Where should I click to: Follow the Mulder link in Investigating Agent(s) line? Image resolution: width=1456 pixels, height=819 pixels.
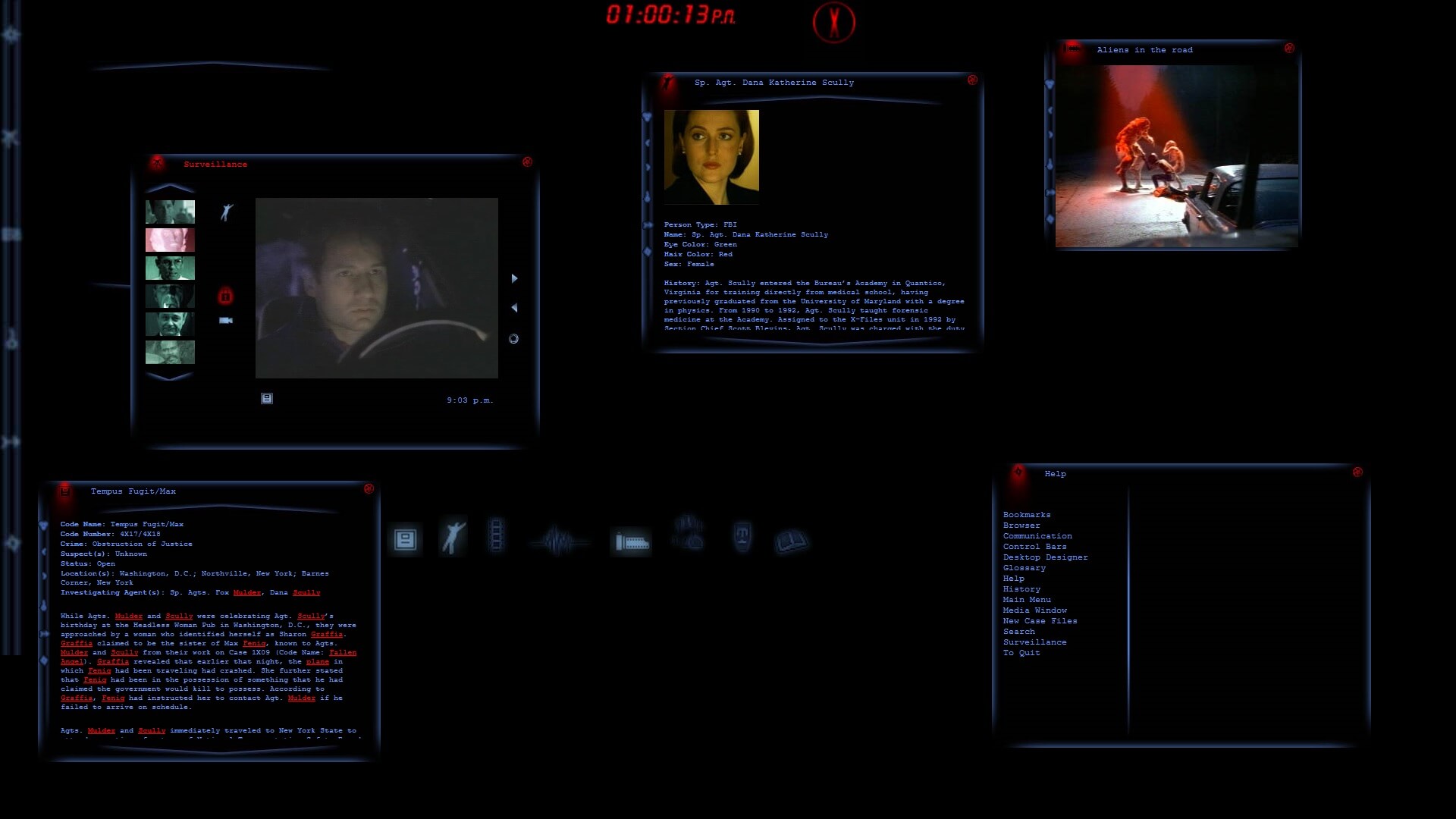point(246,592)
